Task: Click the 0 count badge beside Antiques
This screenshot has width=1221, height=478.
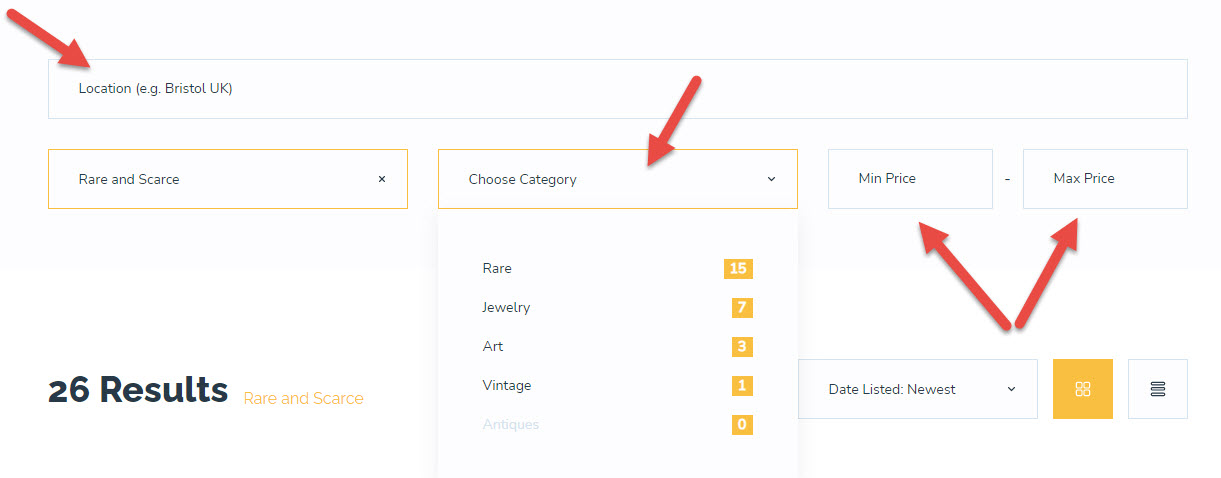Action: click(x=741, y=424)
